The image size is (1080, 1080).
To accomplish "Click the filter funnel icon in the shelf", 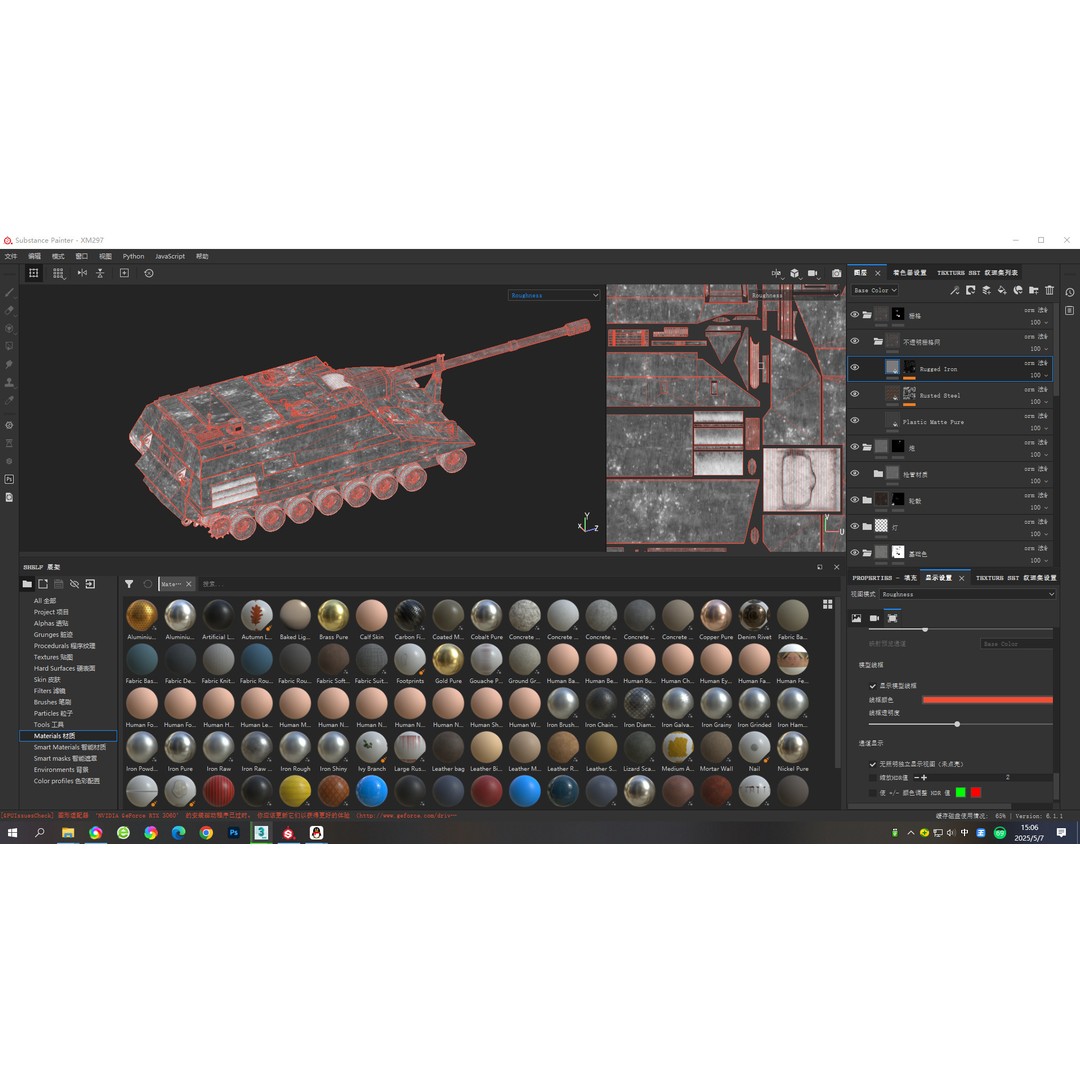I will point(129,584).
